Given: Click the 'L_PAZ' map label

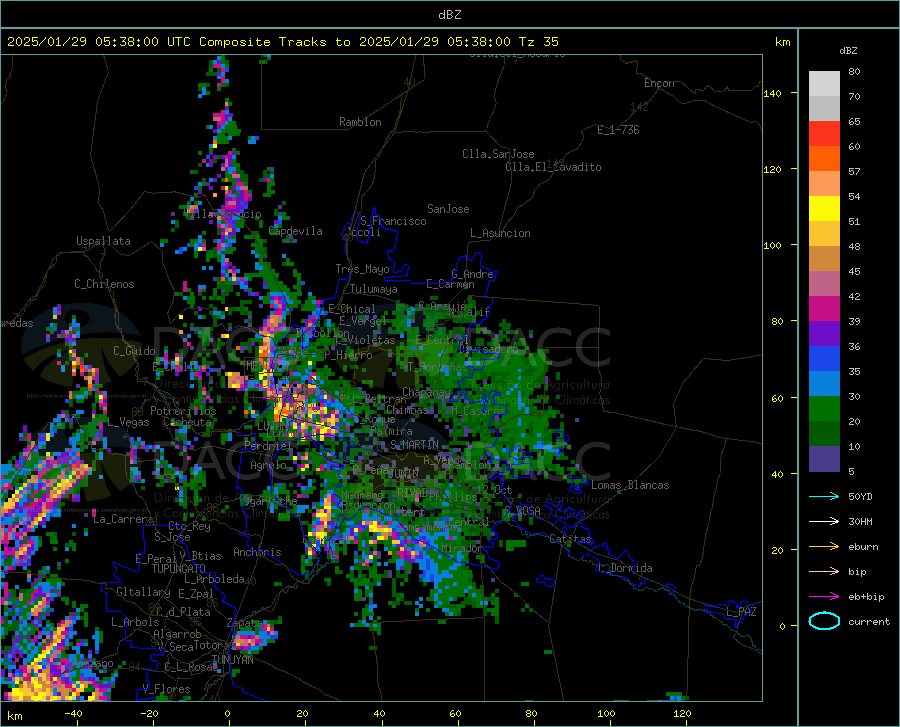Looking at the screenshot, I should coord(741,612).
